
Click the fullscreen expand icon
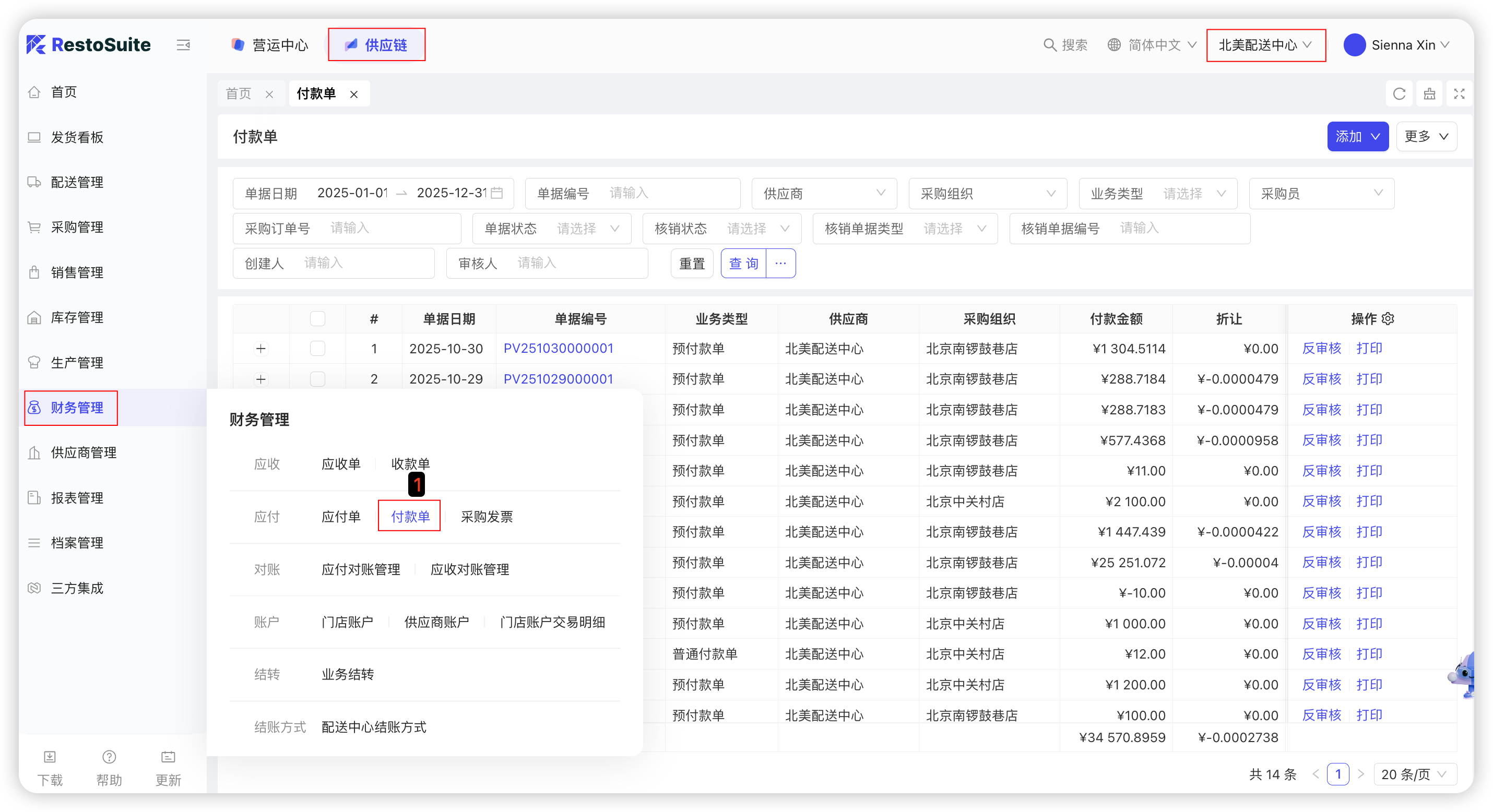click(x=1460, y=94)
